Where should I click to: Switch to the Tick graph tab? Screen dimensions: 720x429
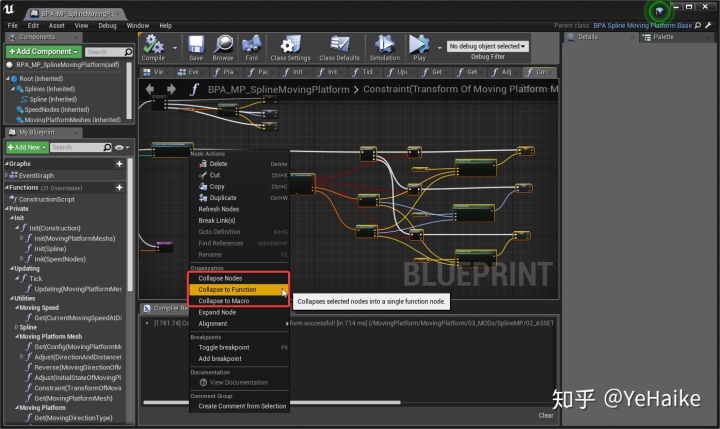pos(366,72)
